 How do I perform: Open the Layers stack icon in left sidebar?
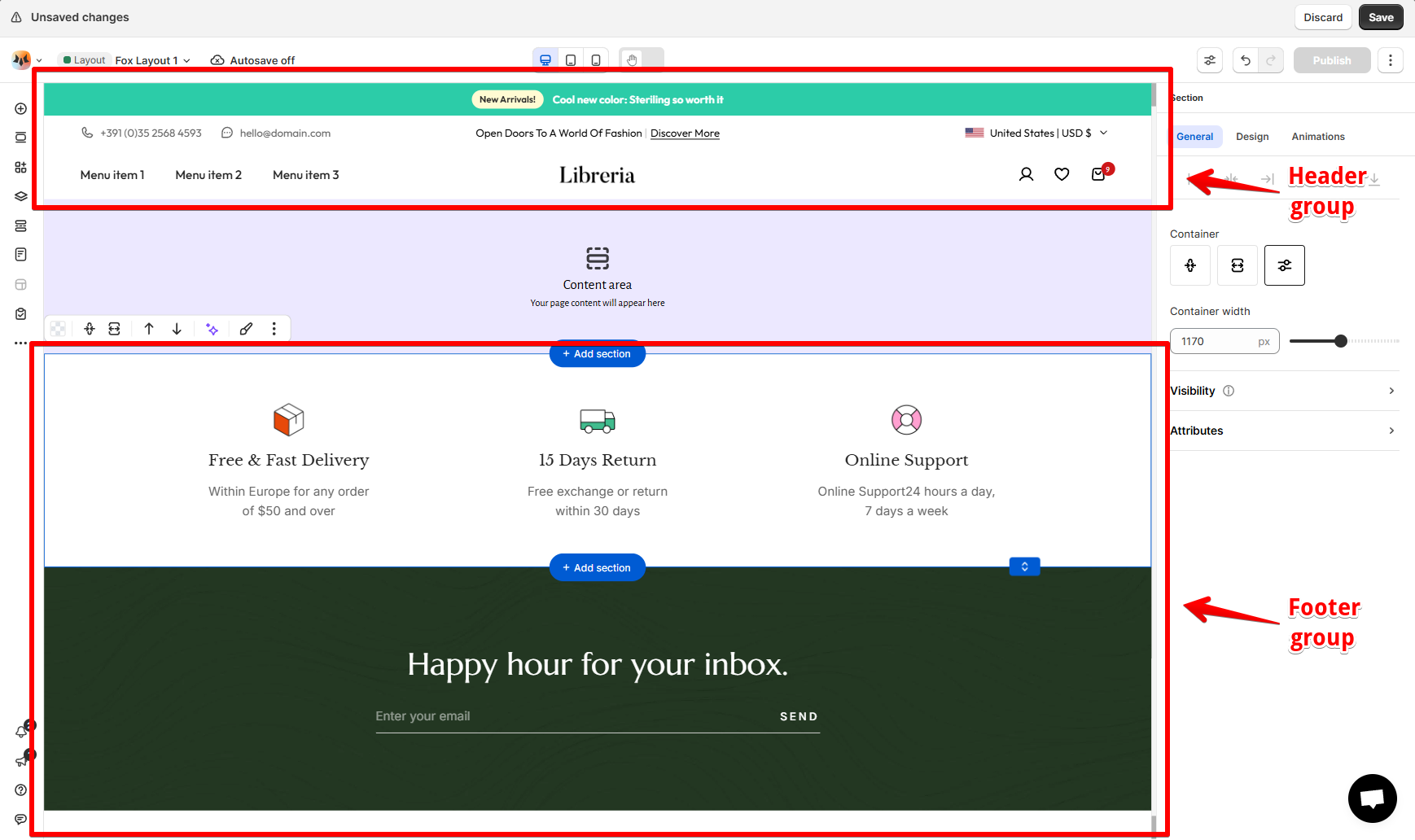[x=21, y=196]
